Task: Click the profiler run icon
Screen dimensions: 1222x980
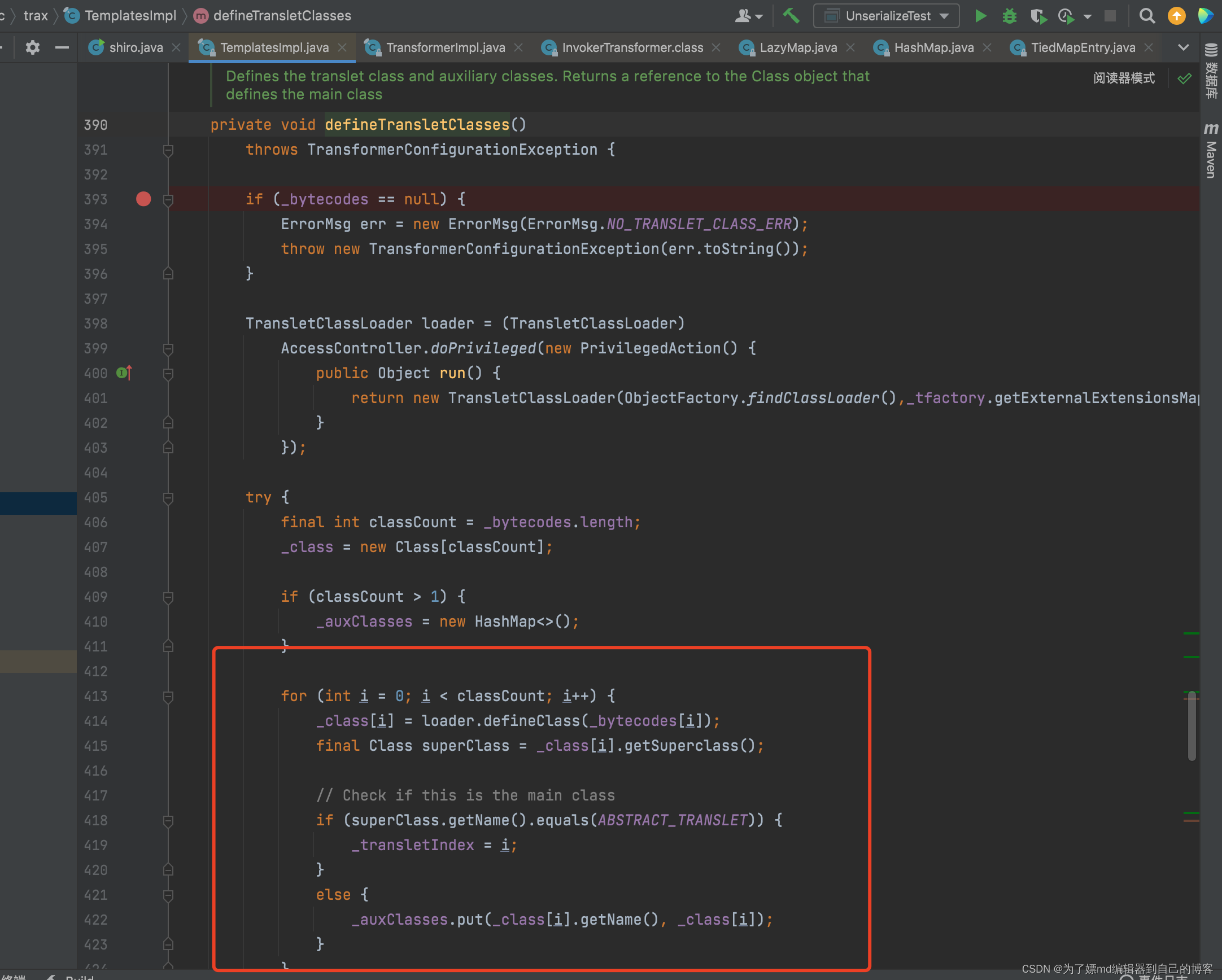Action: pyautogui.click(x=1067, y=16)
